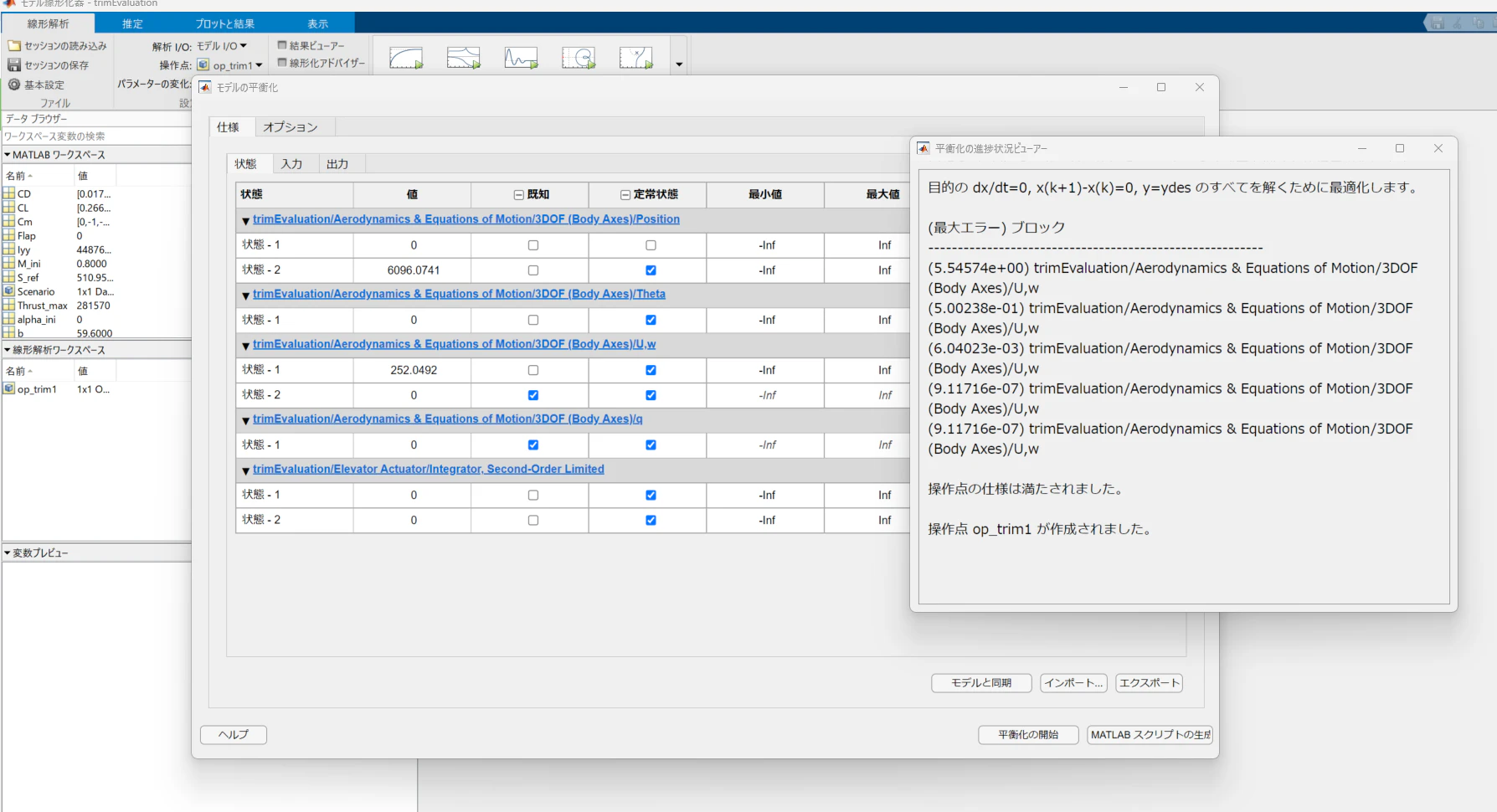Select the Nyquist plot icon
Image resolution: width=1497 pixels, height=812 pixels.
pyautogui.click(x=579, y=57)
